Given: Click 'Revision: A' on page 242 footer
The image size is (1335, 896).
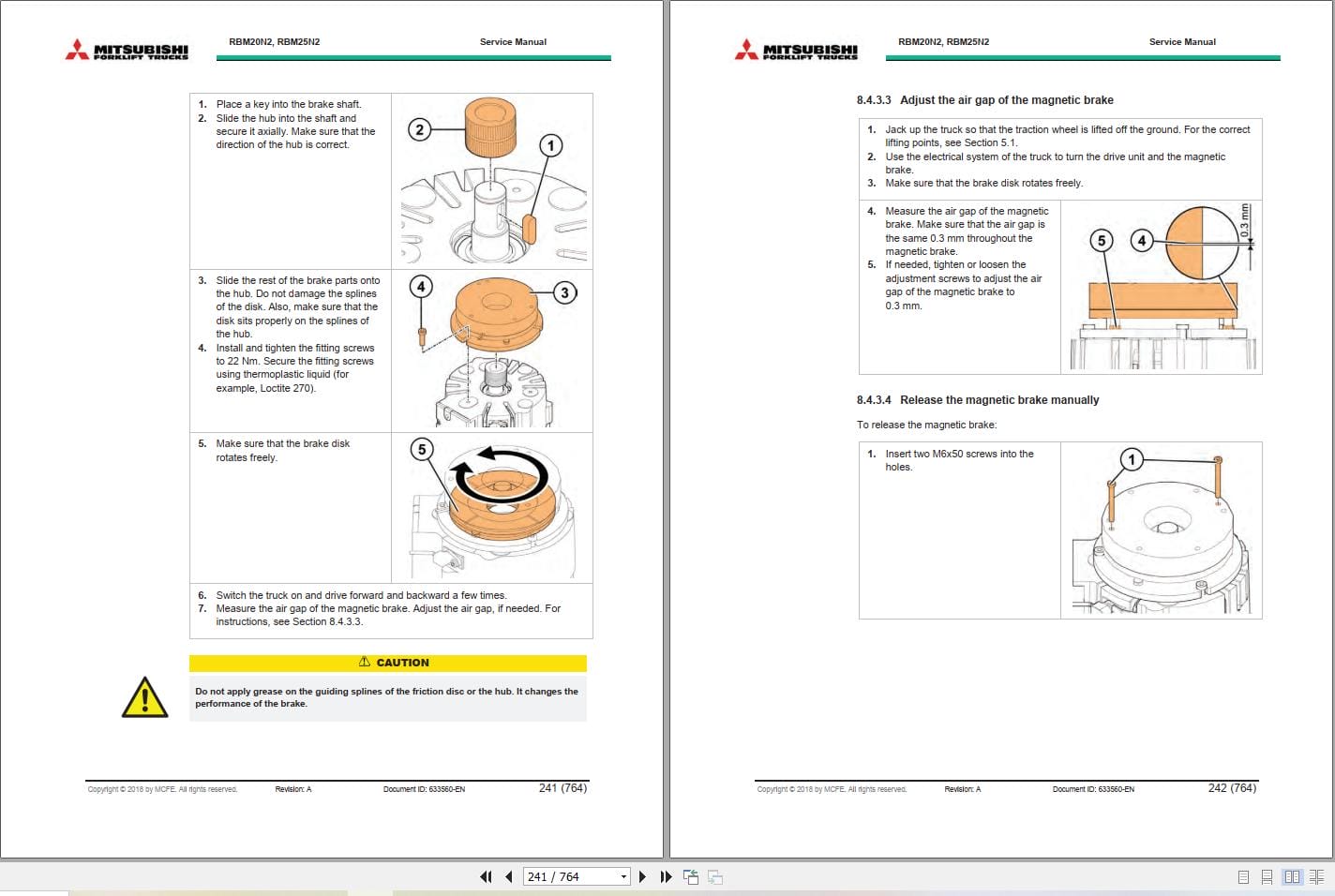Looking at the screenshot, I should coord(963,789).
